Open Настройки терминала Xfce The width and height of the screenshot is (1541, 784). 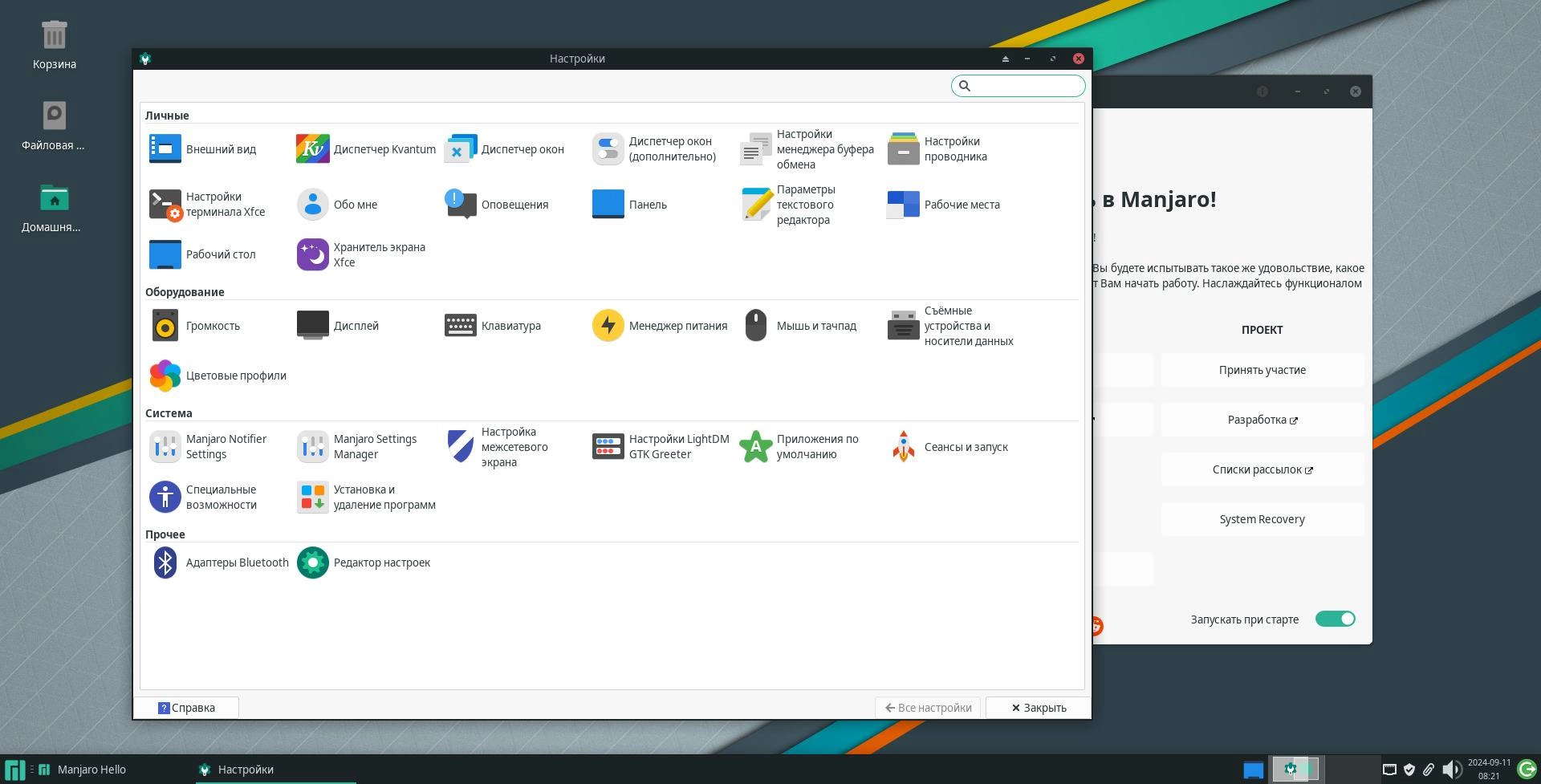pyautogui.click(x=207, y=205)
